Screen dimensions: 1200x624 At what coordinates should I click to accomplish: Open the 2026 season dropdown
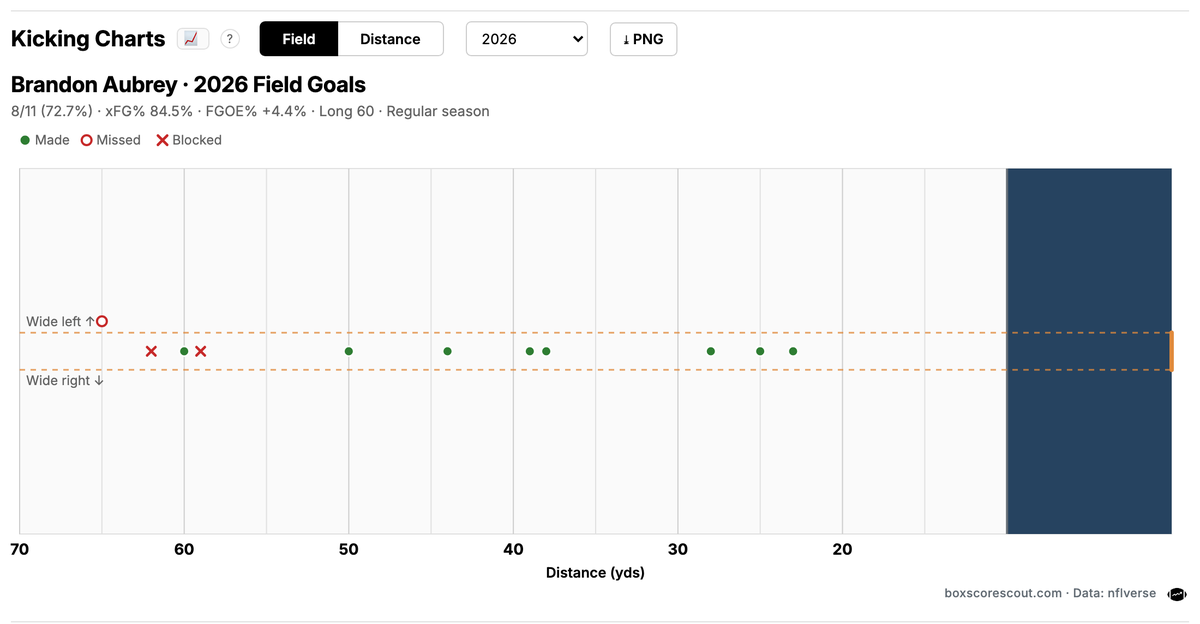(x=527, y=39)
